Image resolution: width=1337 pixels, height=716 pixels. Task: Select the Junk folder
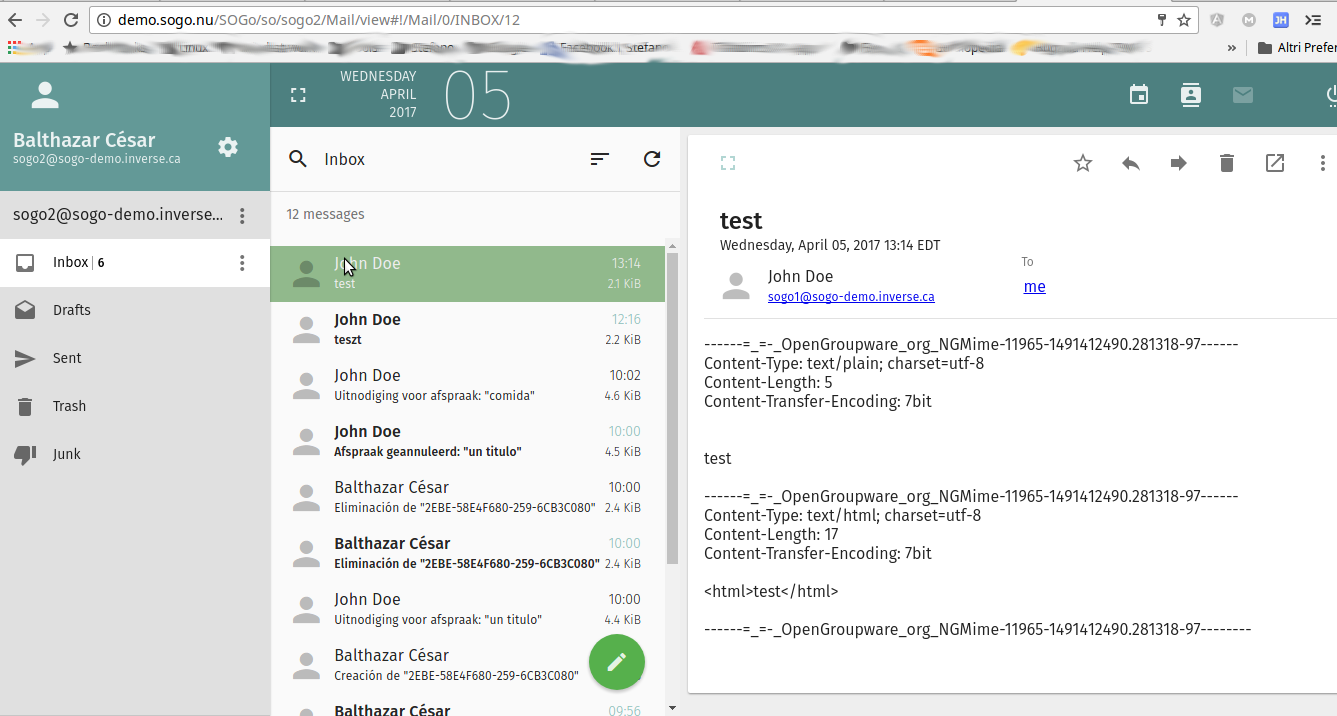coord(67,454)
